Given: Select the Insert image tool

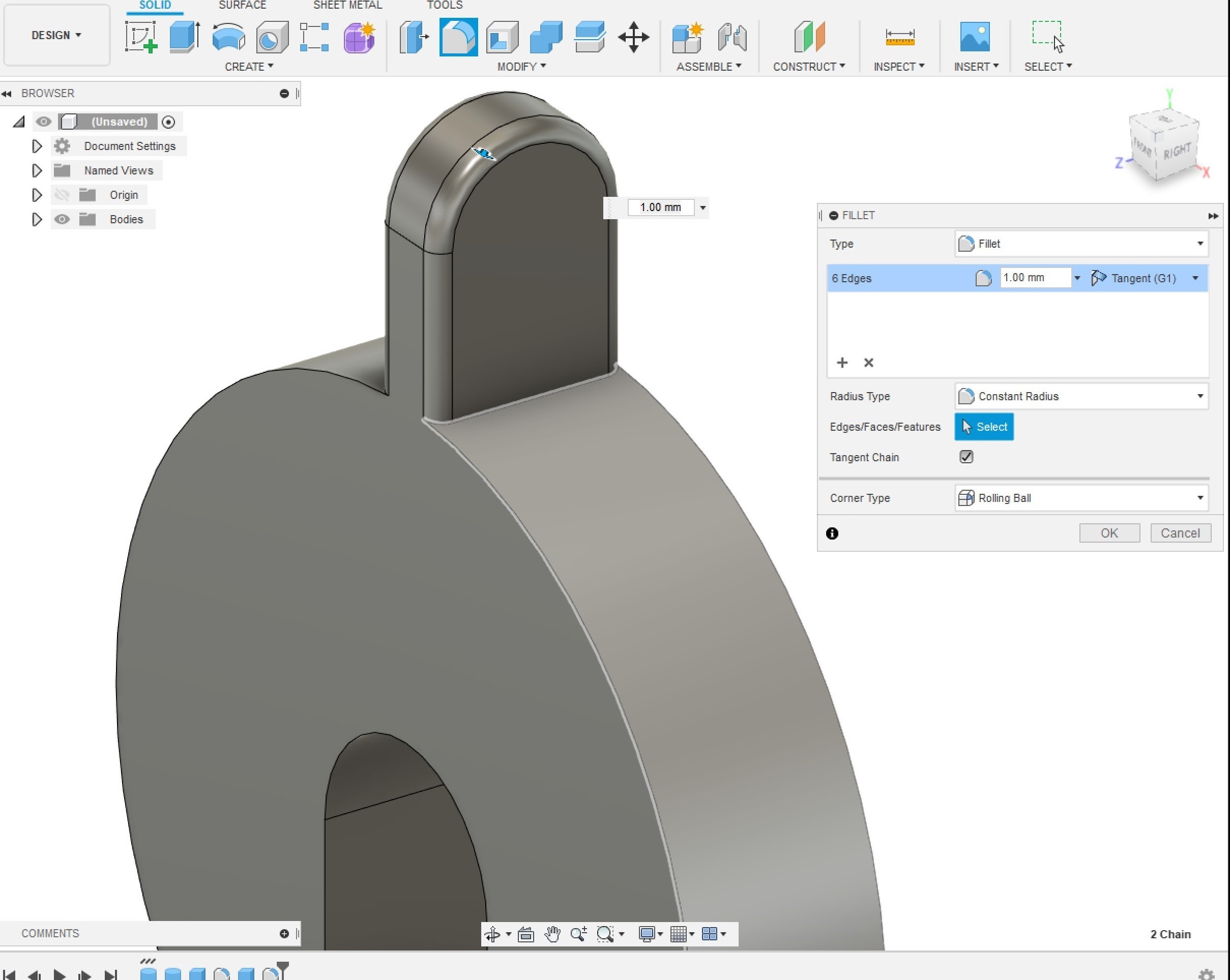Looking at the screenshot, I should (x=975, y=37).
